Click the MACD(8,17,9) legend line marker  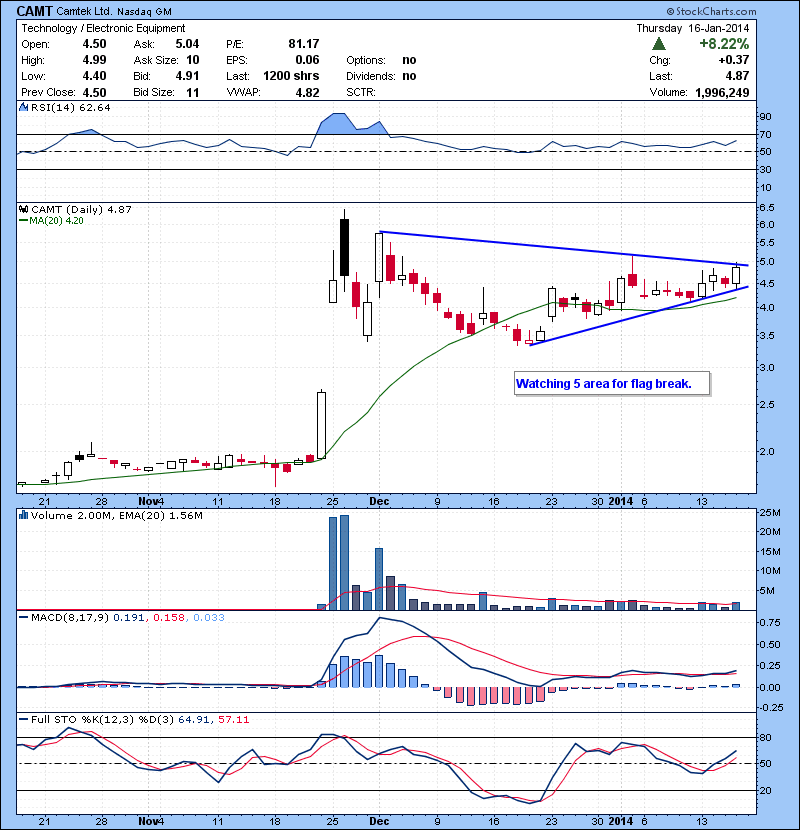(23, 617)
